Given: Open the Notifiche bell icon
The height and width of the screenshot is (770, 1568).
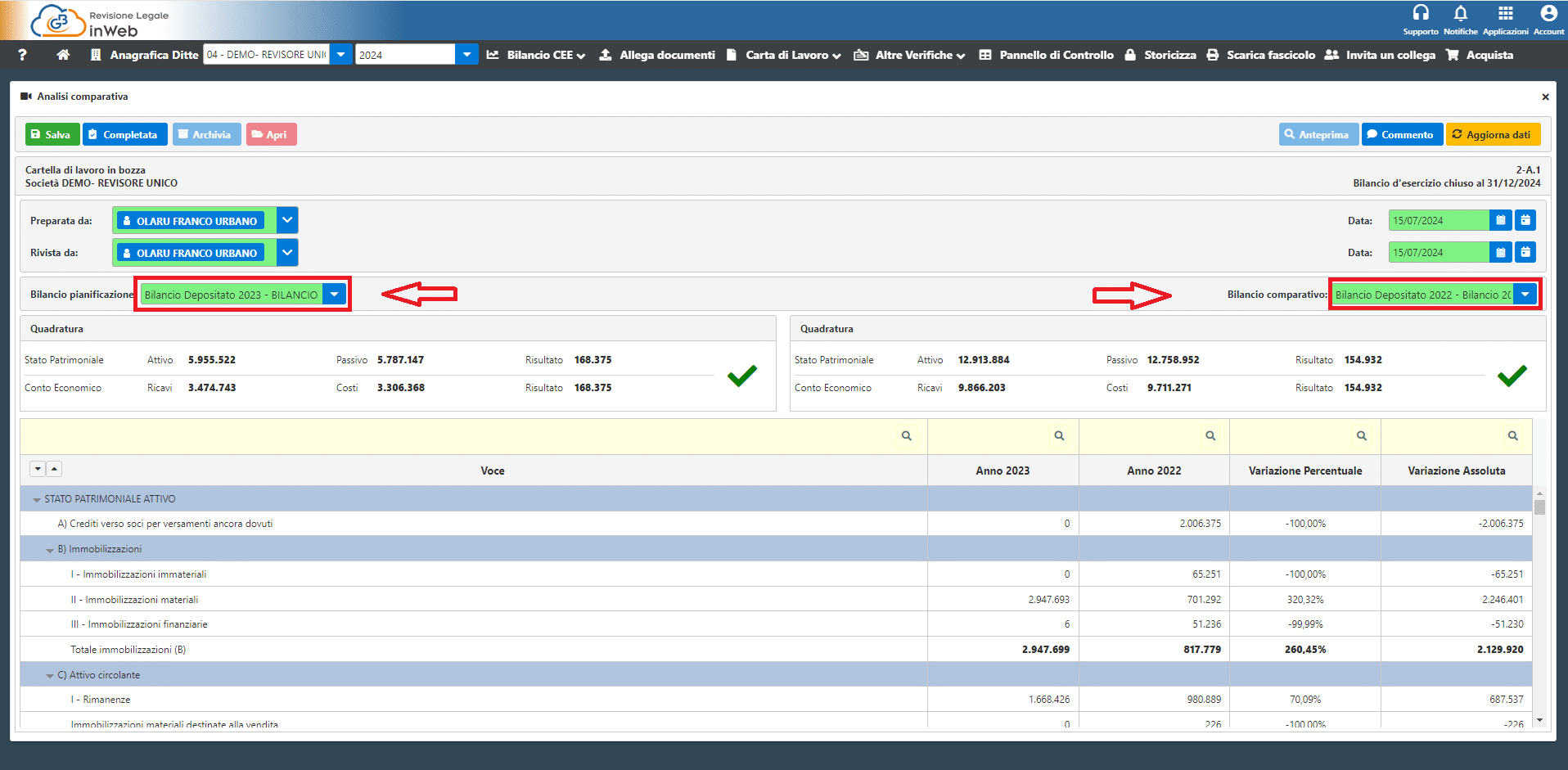Looking at the screenshot, I should click(1460, 13).
